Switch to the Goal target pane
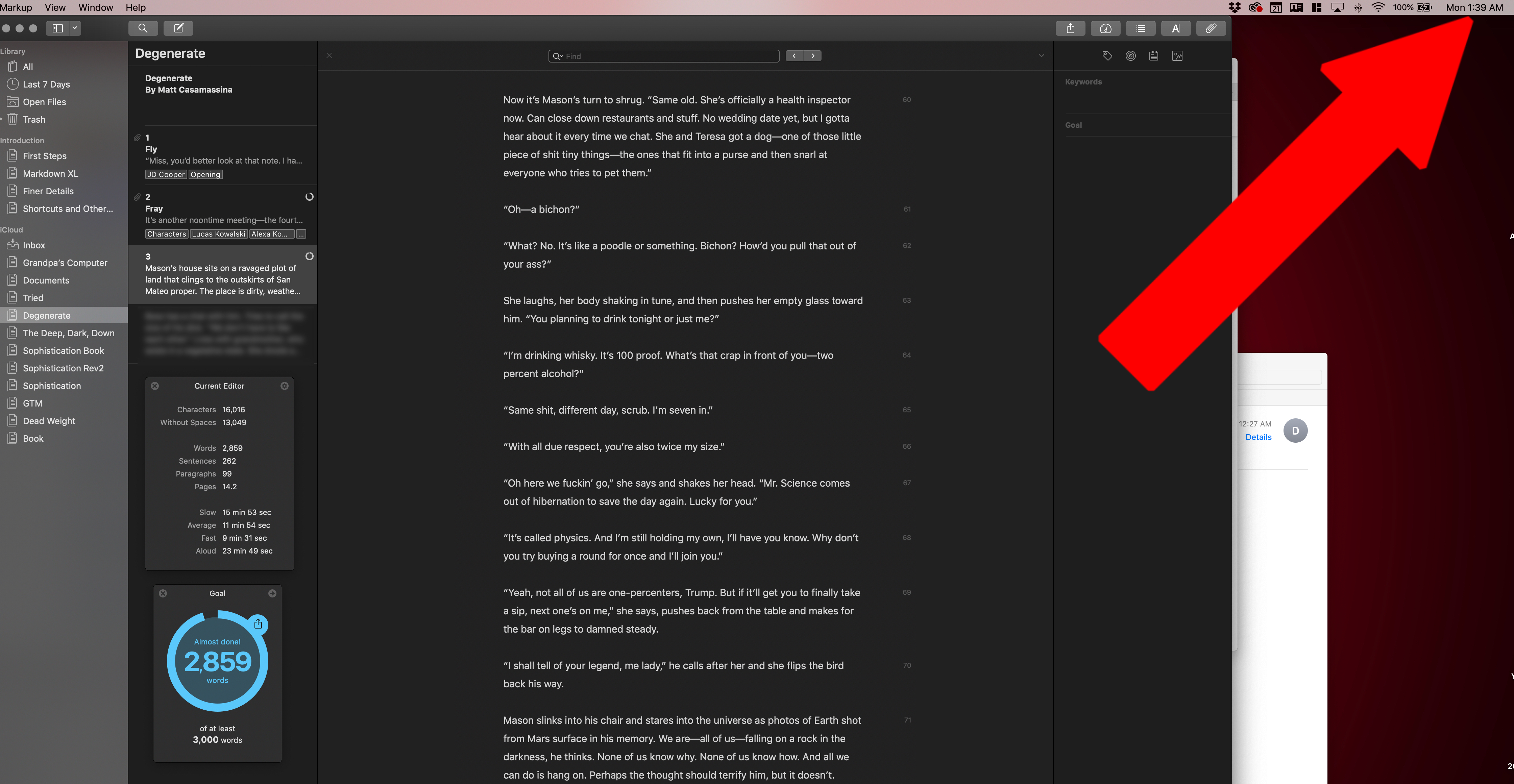This screenshot has width=1514, height=784. 1130,56
